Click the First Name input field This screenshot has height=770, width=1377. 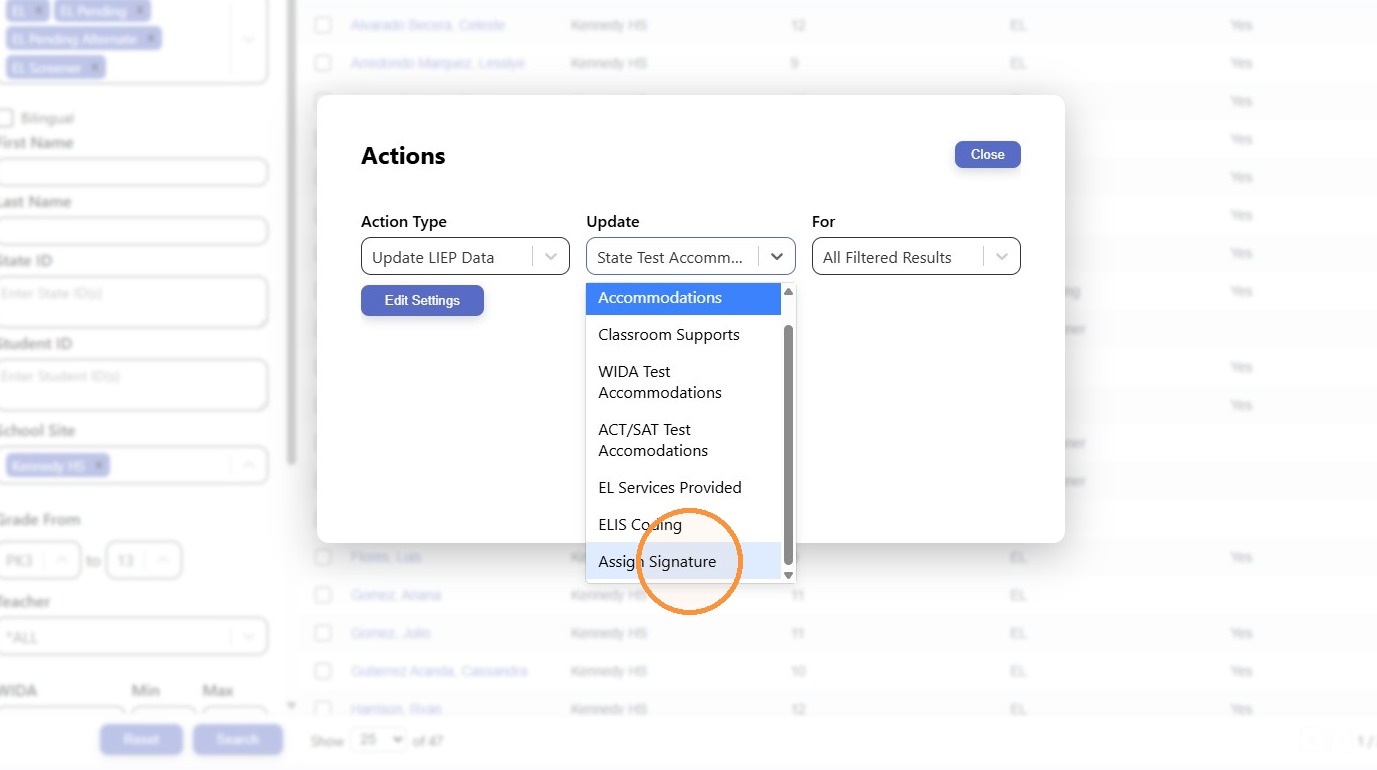point(132,172)
